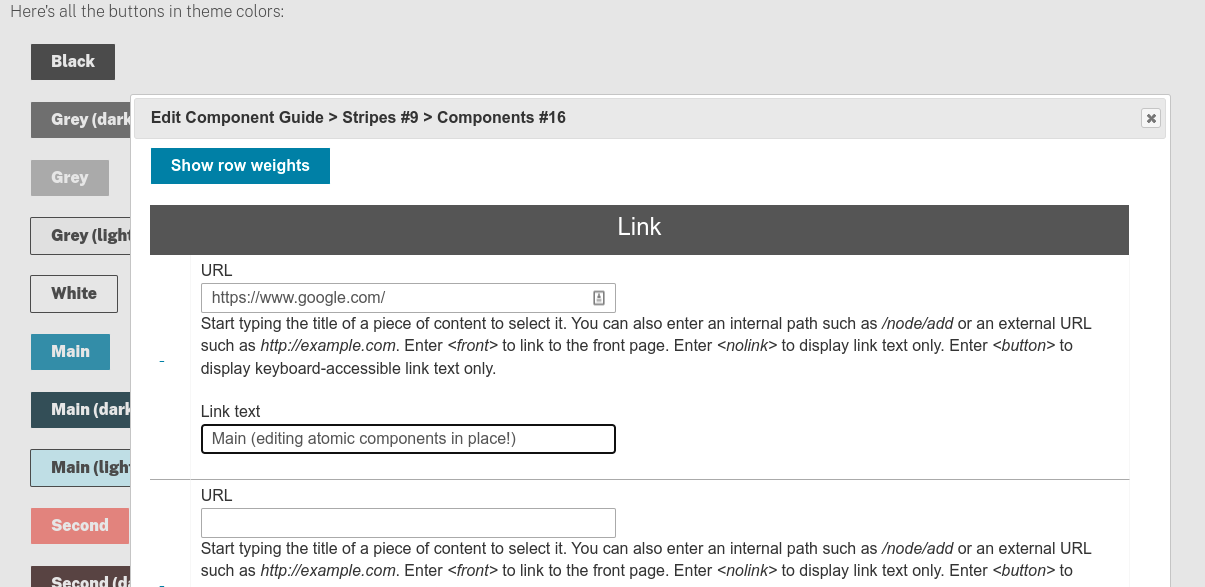Click the dark Link section header
Image resolution: width=1205 pixels, height=587 pixels.
639,229
